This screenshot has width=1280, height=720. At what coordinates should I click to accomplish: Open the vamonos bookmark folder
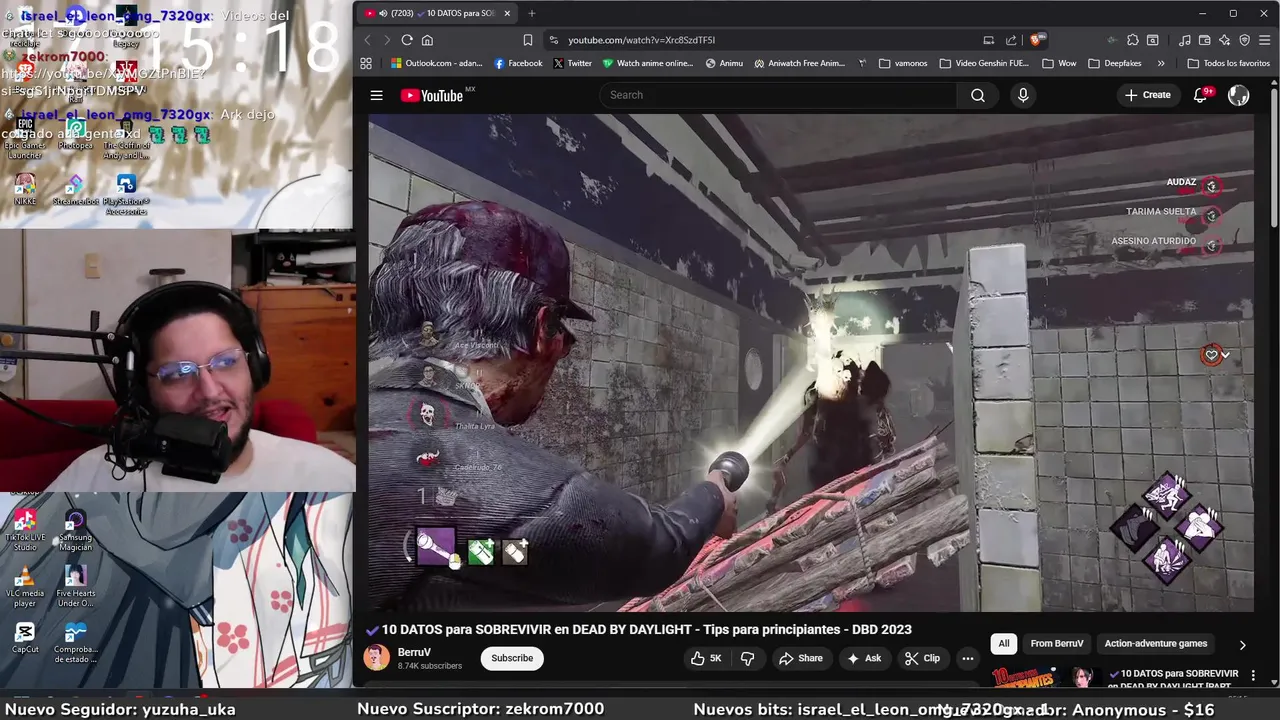pyautogui.click(x=903, y=63)
